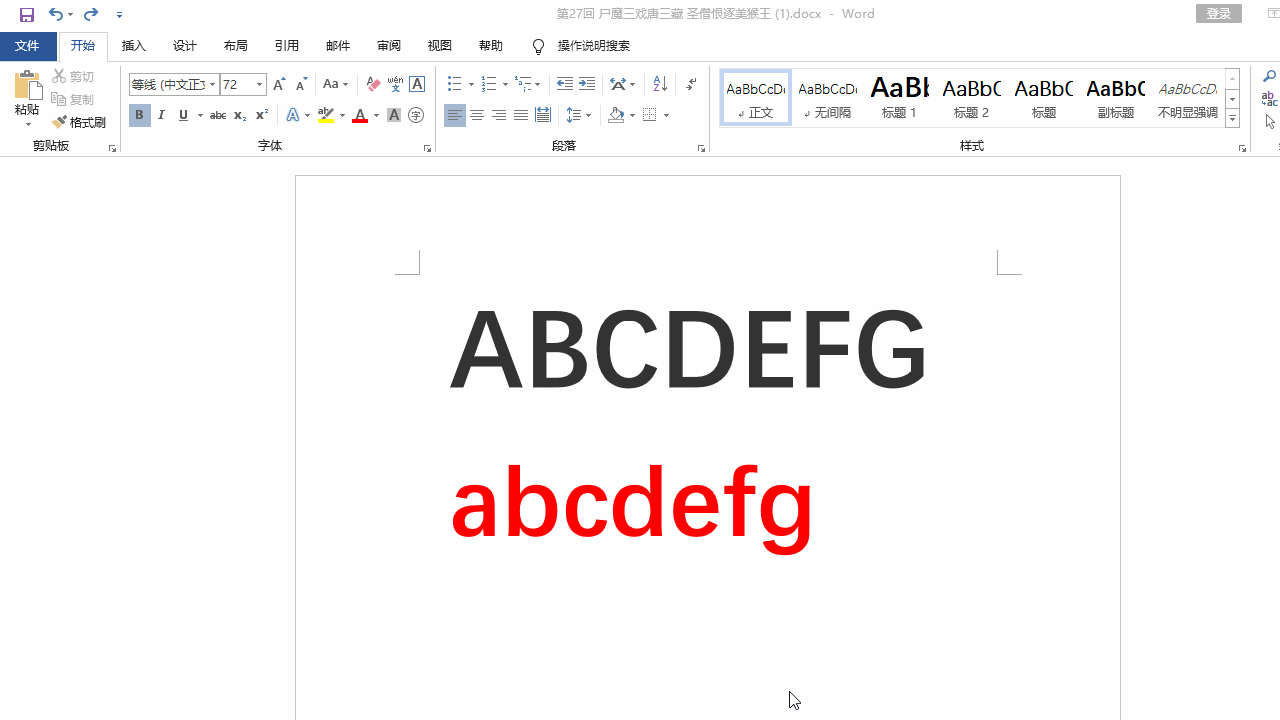Toggle subscript formatting
Image resolution: width=1280 pixels, height=720 pixels.
point(239,116)
